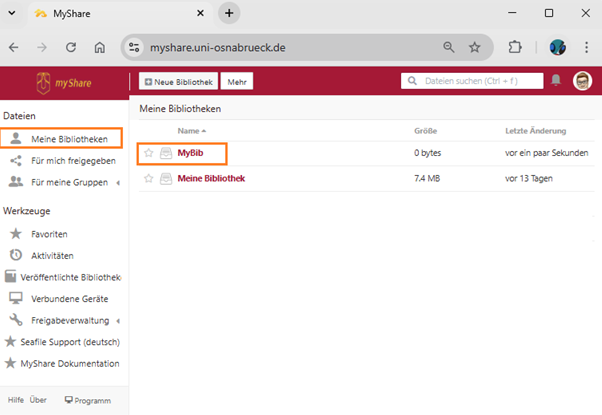Screen dimensions: 602x415
Task: Sort libraries by Name column header
Action: 189,131
